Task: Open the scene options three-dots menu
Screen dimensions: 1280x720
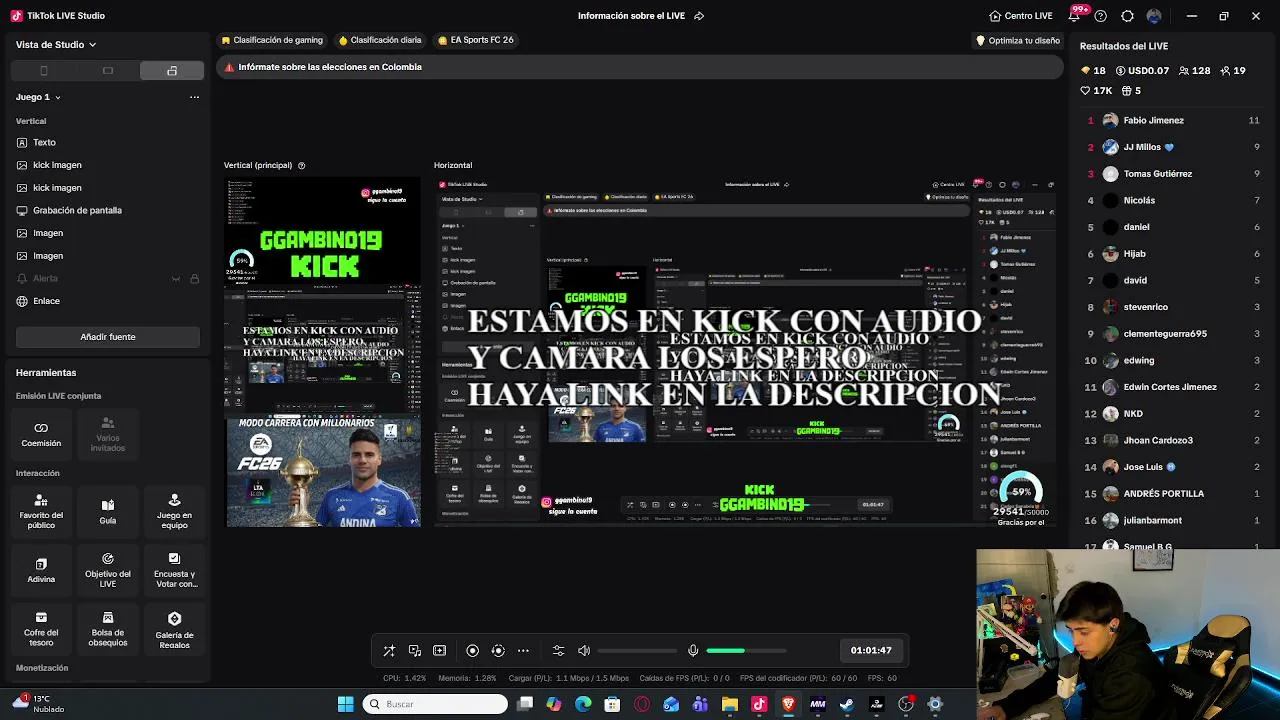Action: (194, 97)
